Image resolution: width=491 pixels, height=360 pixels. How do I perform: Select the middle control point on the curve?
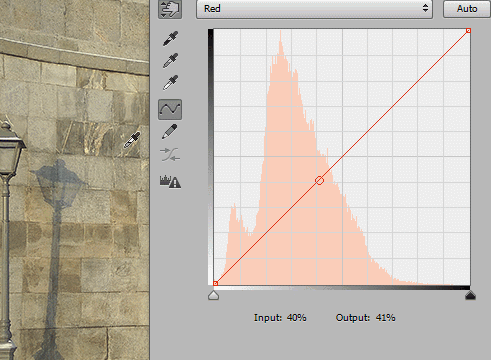point(319,180)
